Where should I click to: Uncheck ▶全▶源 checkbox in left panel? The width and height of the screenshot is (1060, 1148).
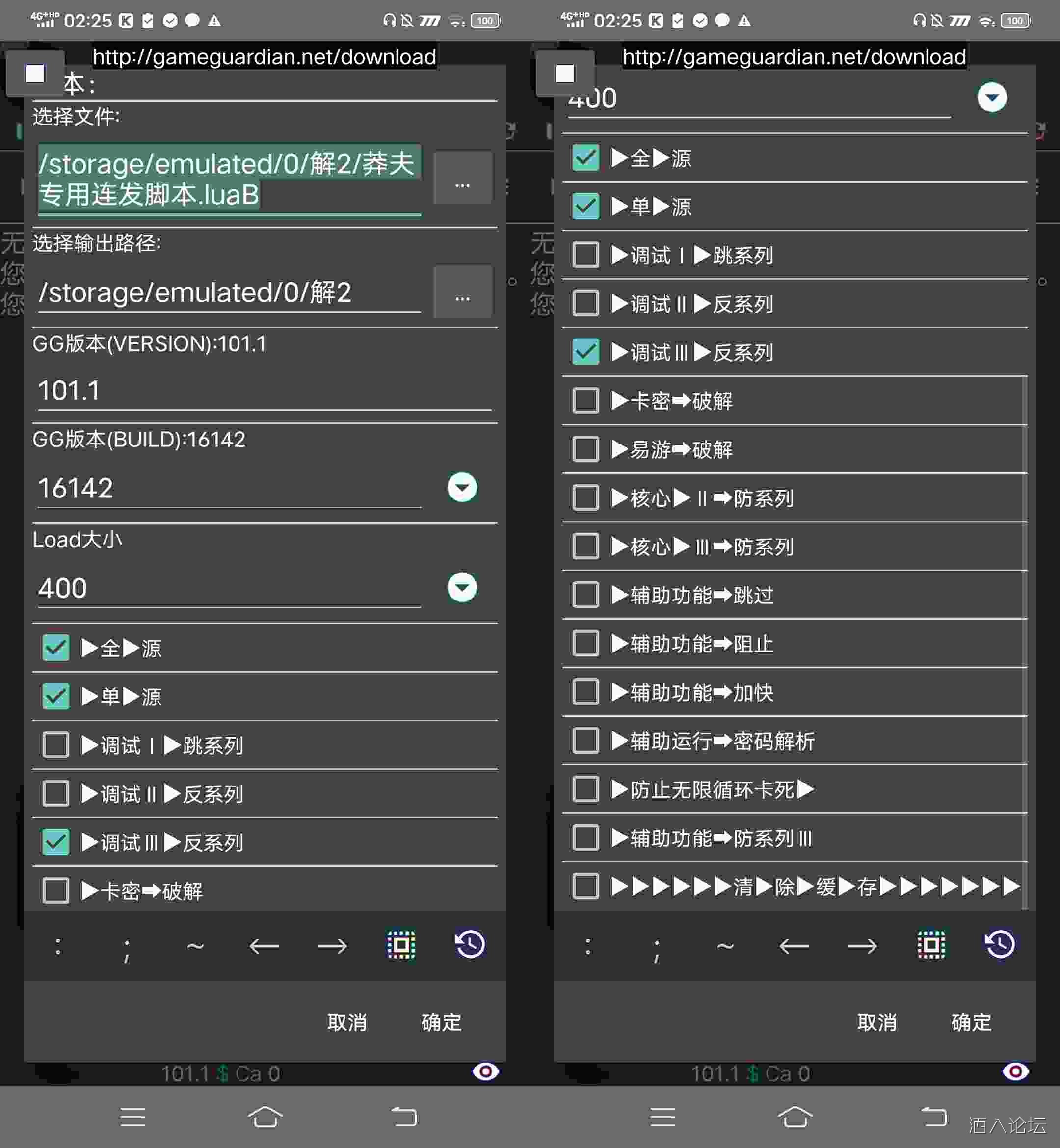pos(55,648)
